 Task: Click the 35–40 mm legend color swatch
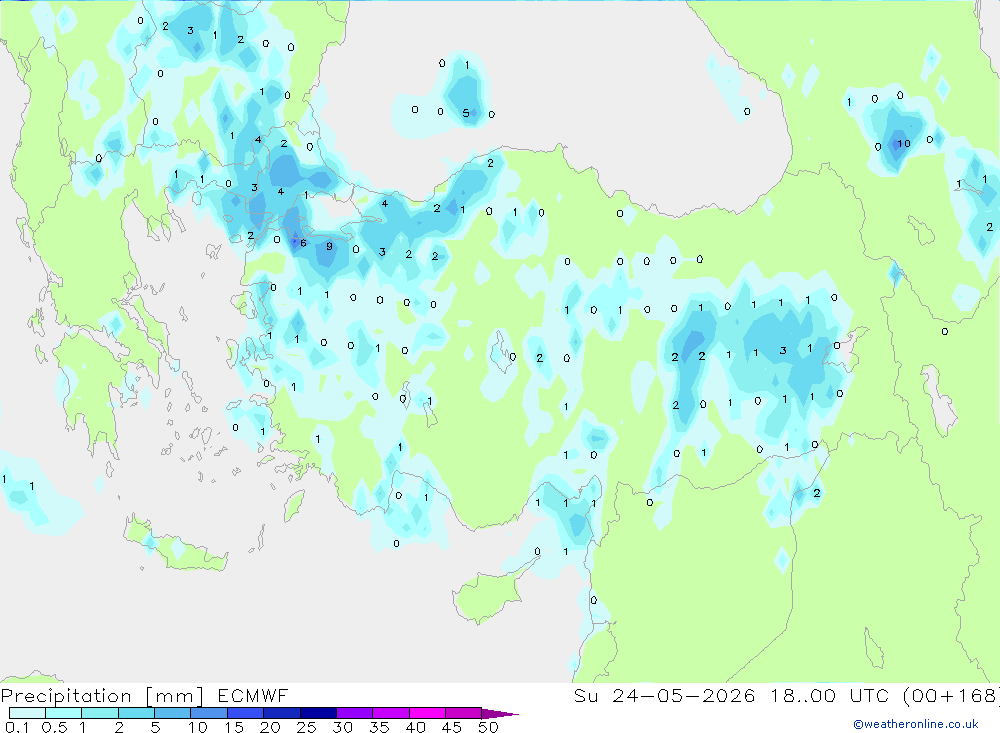tap(390, 713)
